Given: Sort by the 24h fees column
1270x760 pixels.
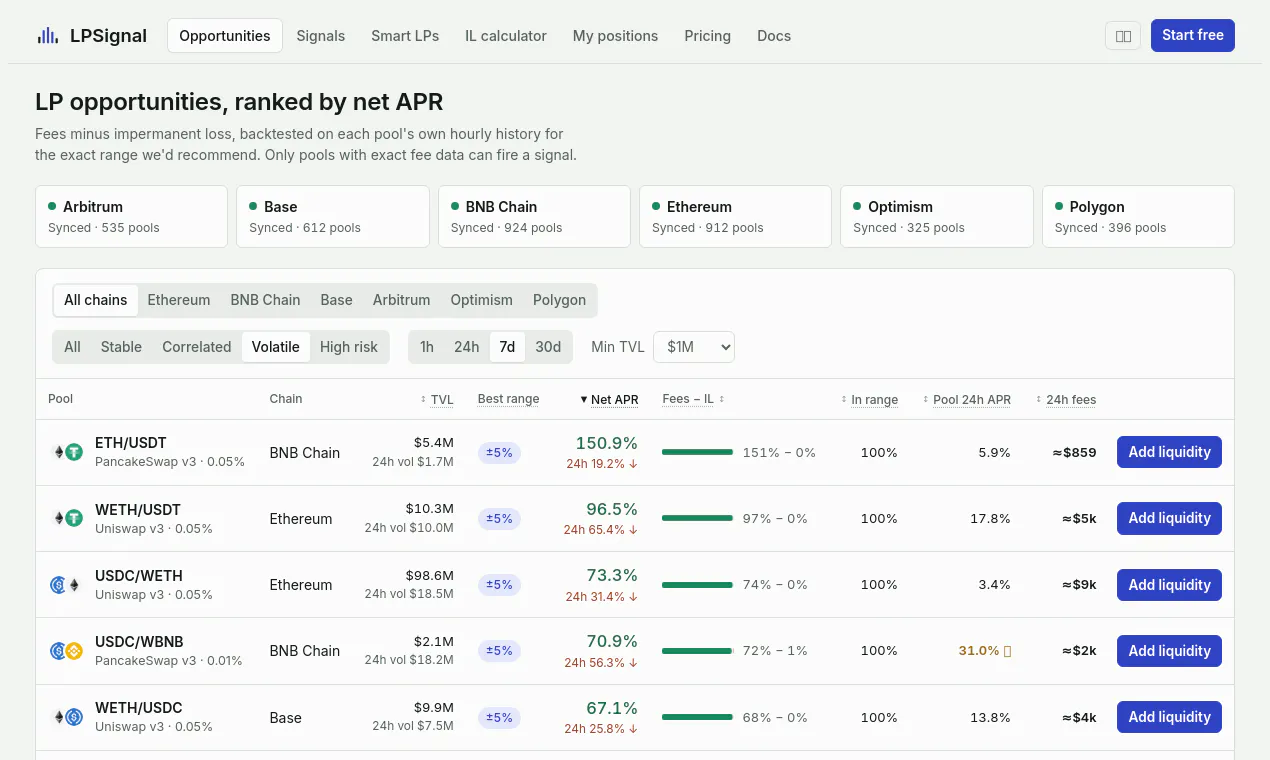Looking at the screenshot, I should pos(1066,400).
